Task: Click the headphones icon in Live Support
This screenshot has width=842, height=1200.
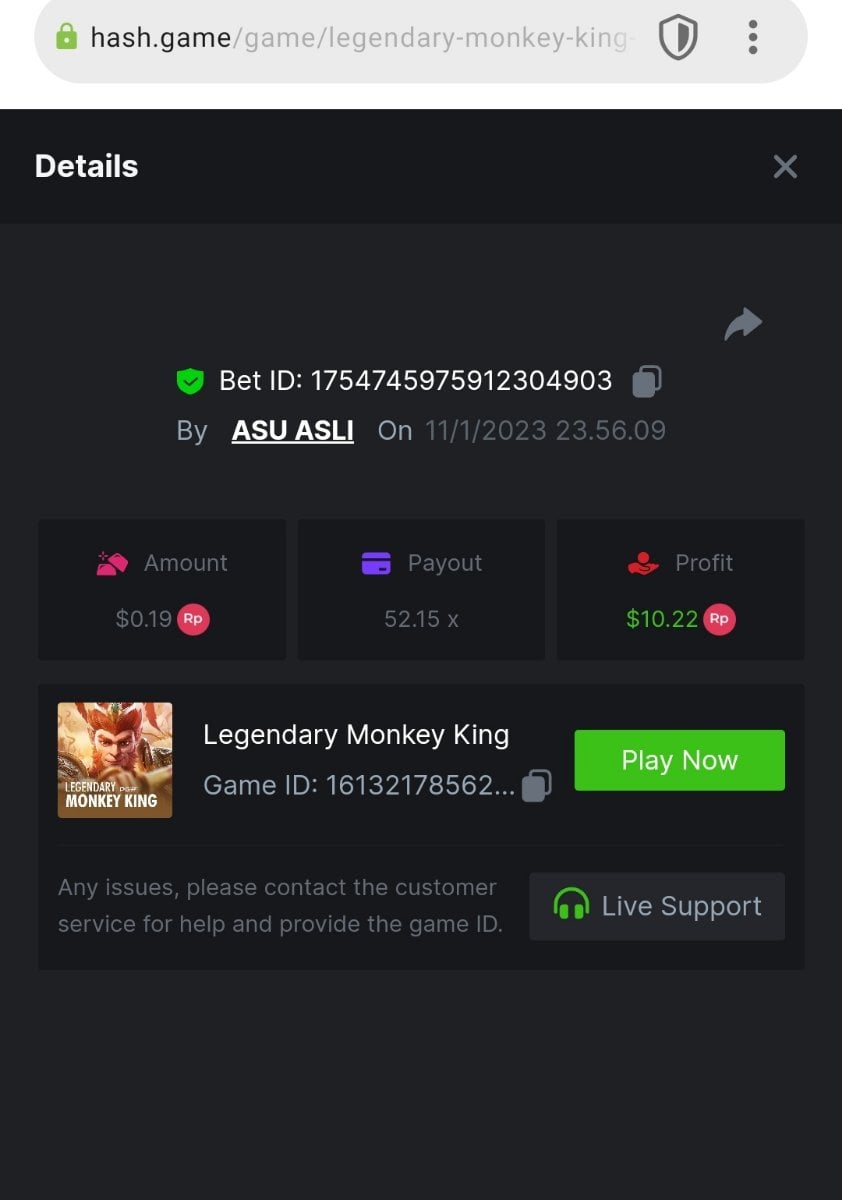Action: tap(571, 905)
